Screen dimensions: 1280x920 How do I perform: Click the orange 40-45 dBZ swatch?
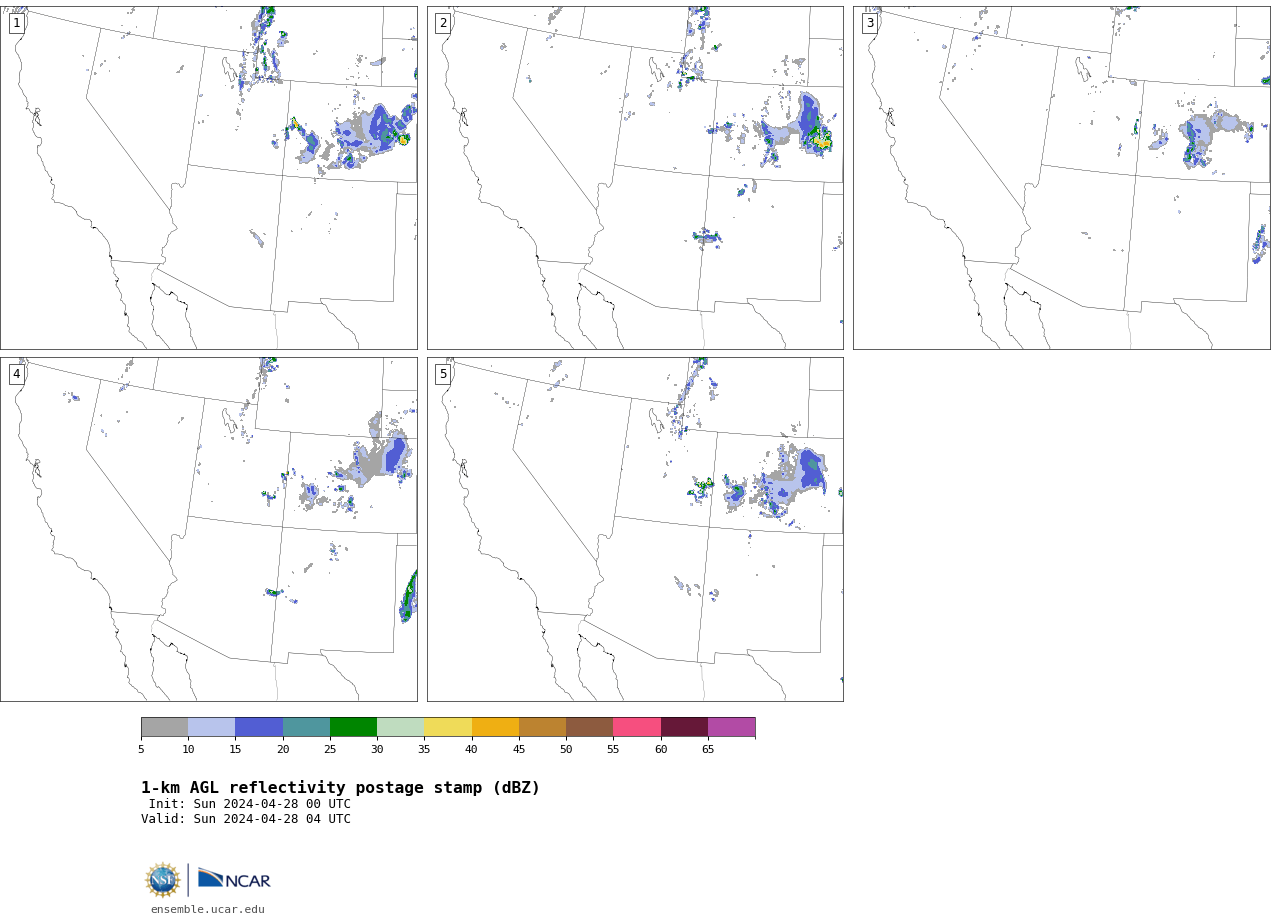click(495, 727)
